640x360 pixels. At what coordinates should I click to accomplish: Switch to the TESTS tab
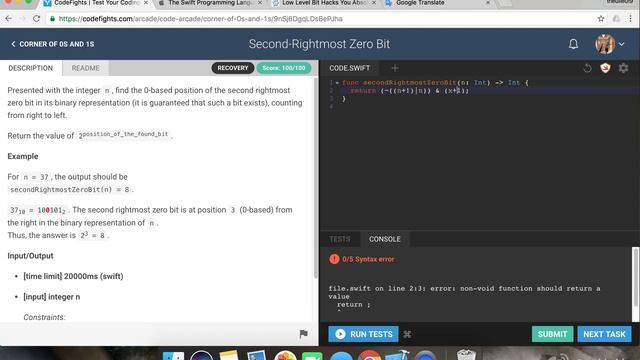pyautogui.click(x=340, y=239)
